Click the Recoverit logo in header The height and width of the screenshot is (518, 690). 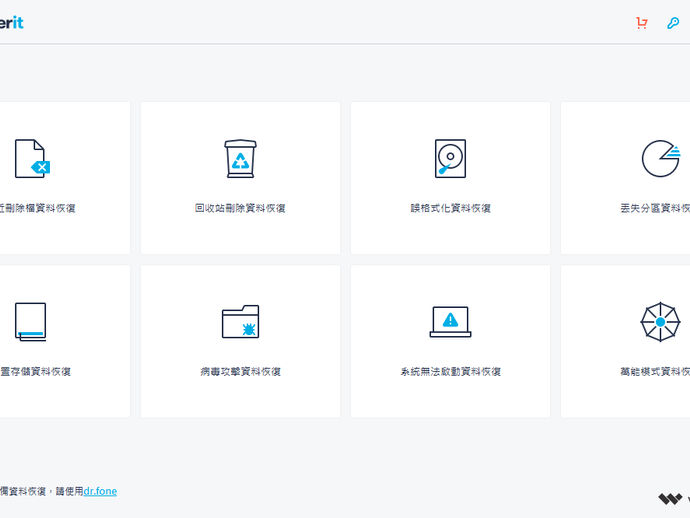[x=11, y=22]
